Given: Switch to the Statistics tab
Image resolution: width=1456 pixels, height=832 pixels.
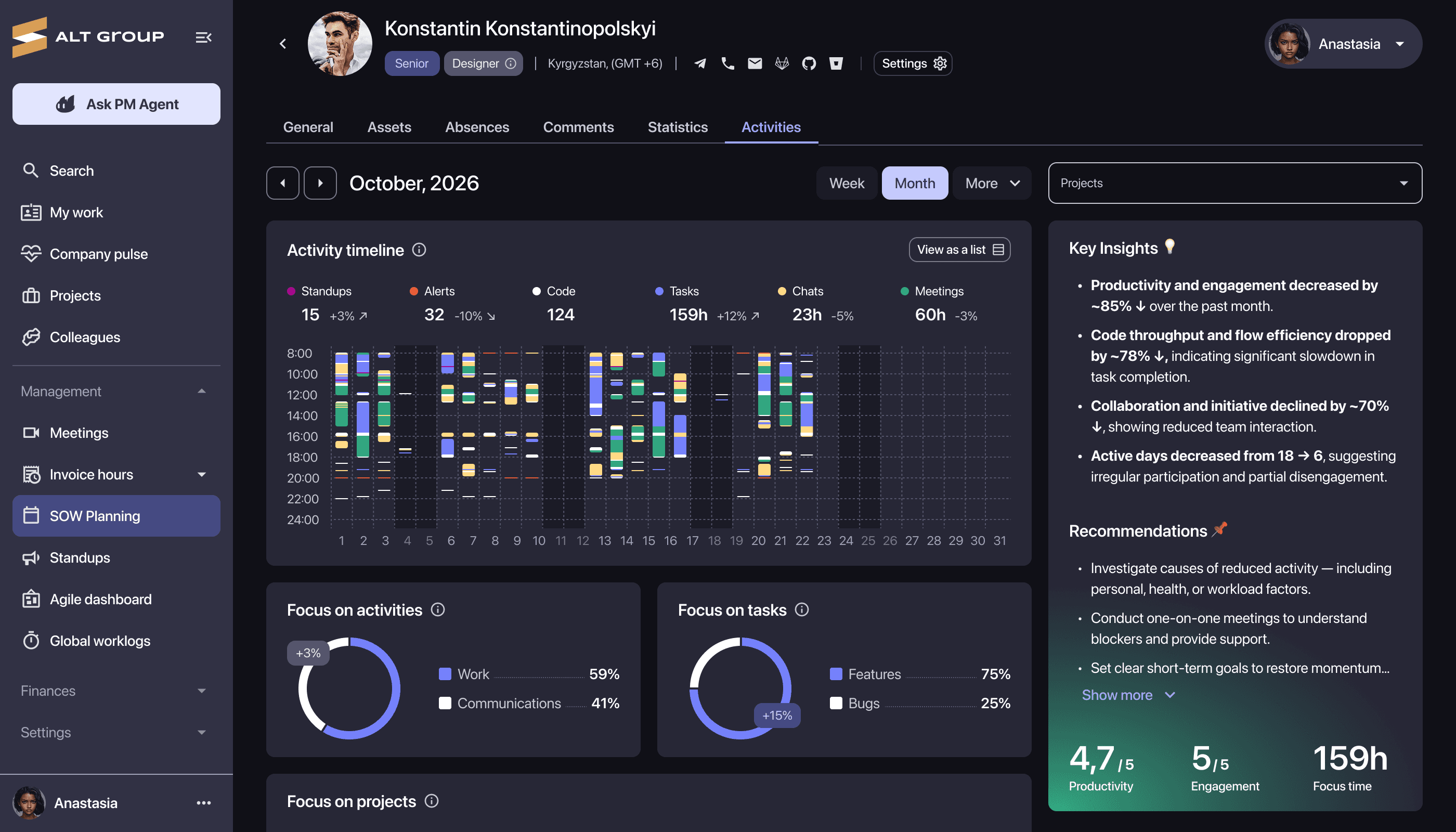Looking at the screenshot, I should point(677,127).
